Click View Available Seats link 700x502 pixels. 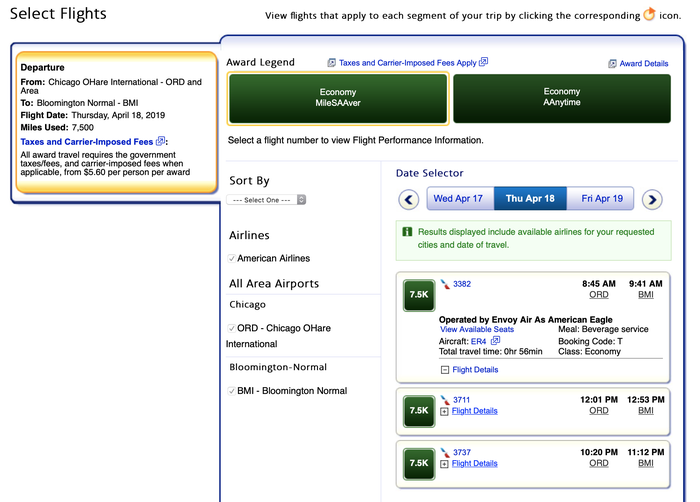click(x=477, y=329)
